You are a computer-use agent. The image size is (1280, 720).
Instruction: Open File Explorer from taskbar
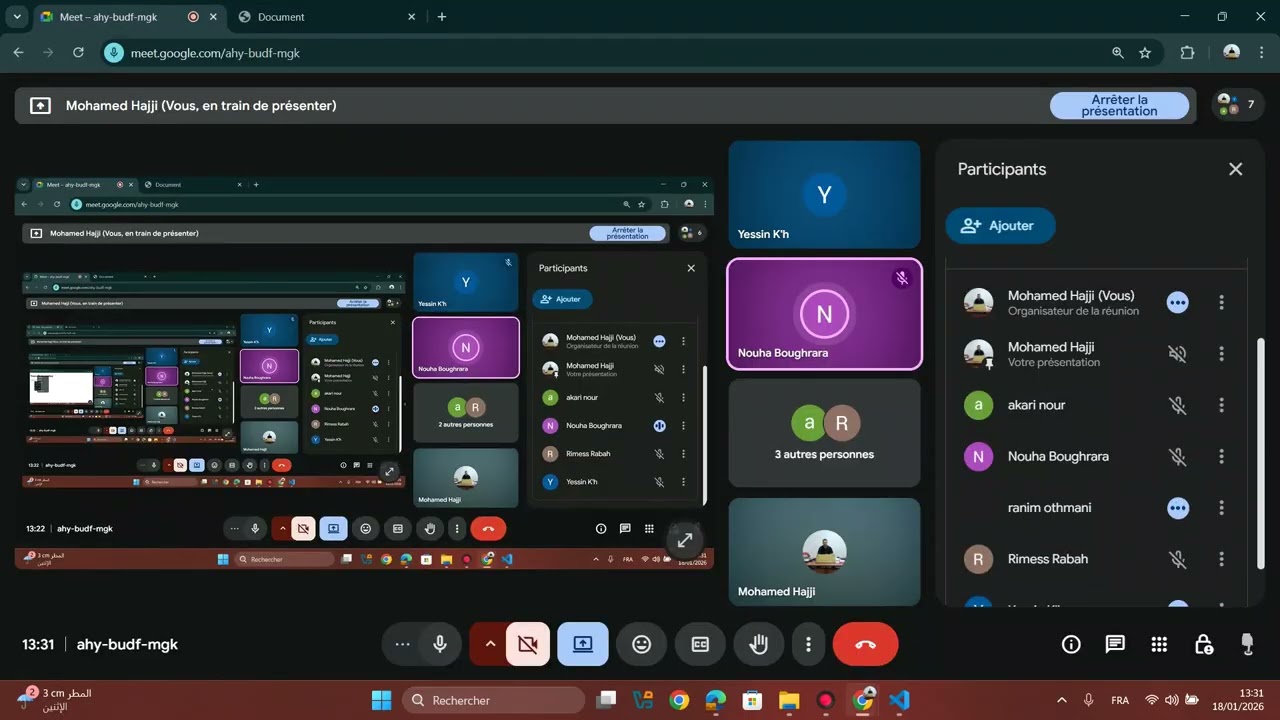coord(789,700)
